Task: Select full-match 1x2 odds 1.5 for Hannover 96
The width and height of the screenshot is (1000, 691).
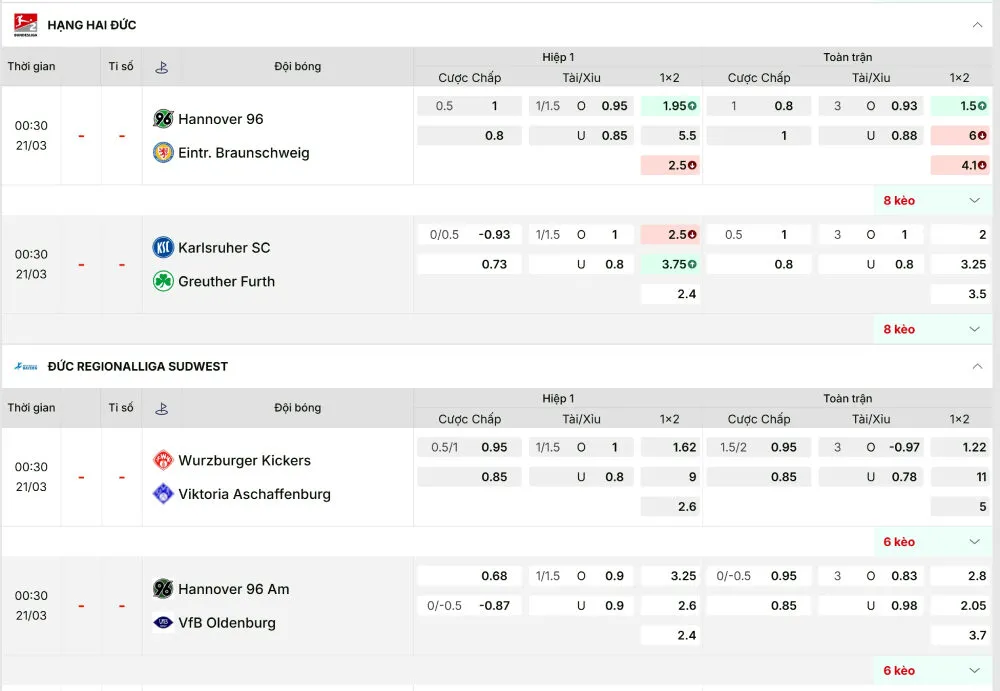Action: coord(960,106)
